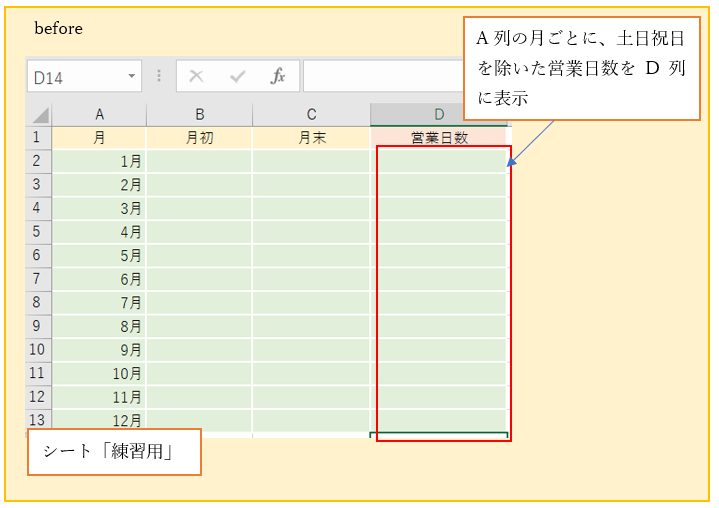The image size is (719, 508).
Task: Select the active cell D14
Action: click(x=440, y=435)
